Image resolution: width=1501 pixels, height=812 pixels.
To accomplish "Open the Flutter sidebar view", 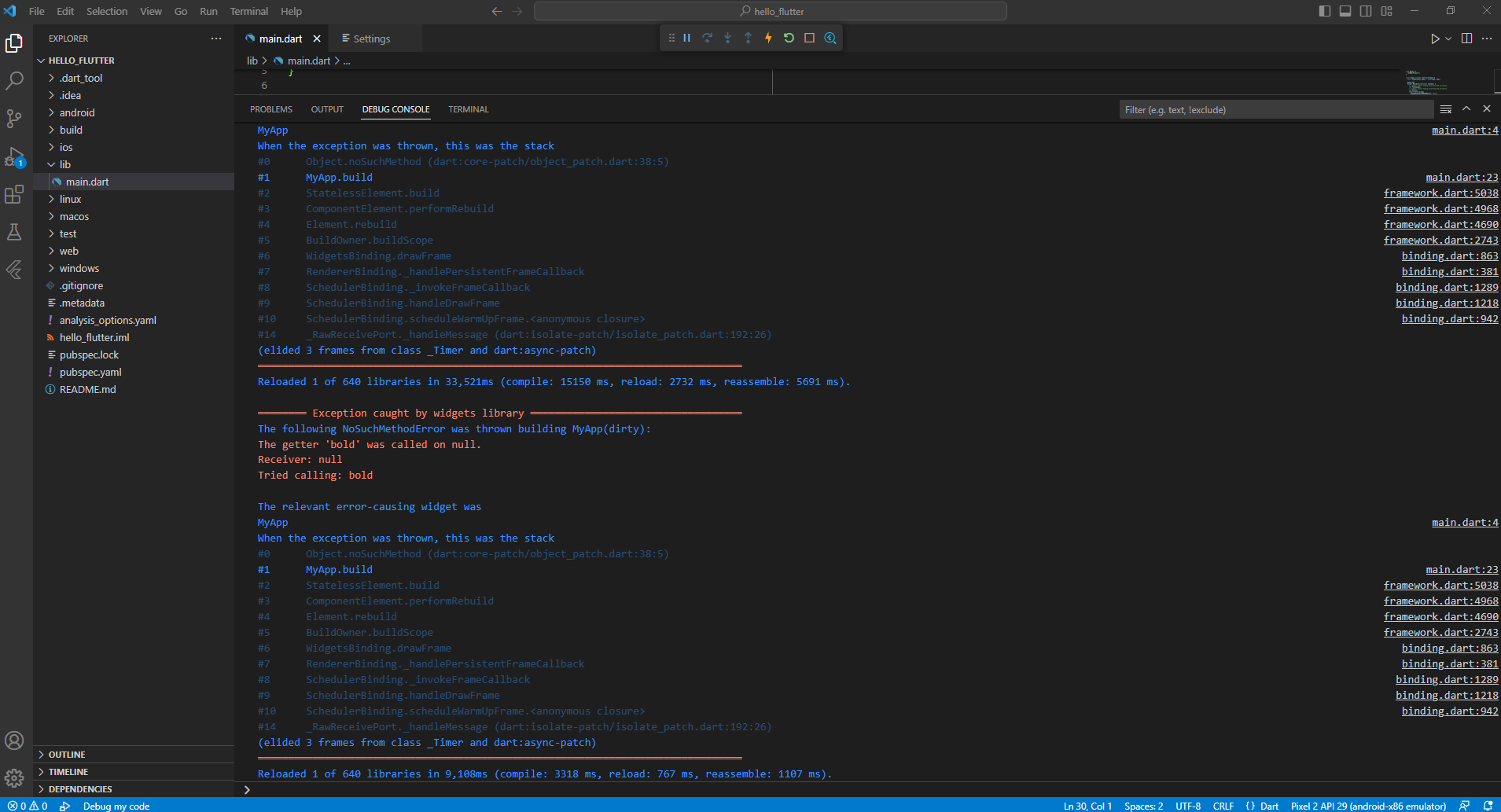I will coord(14,270).
